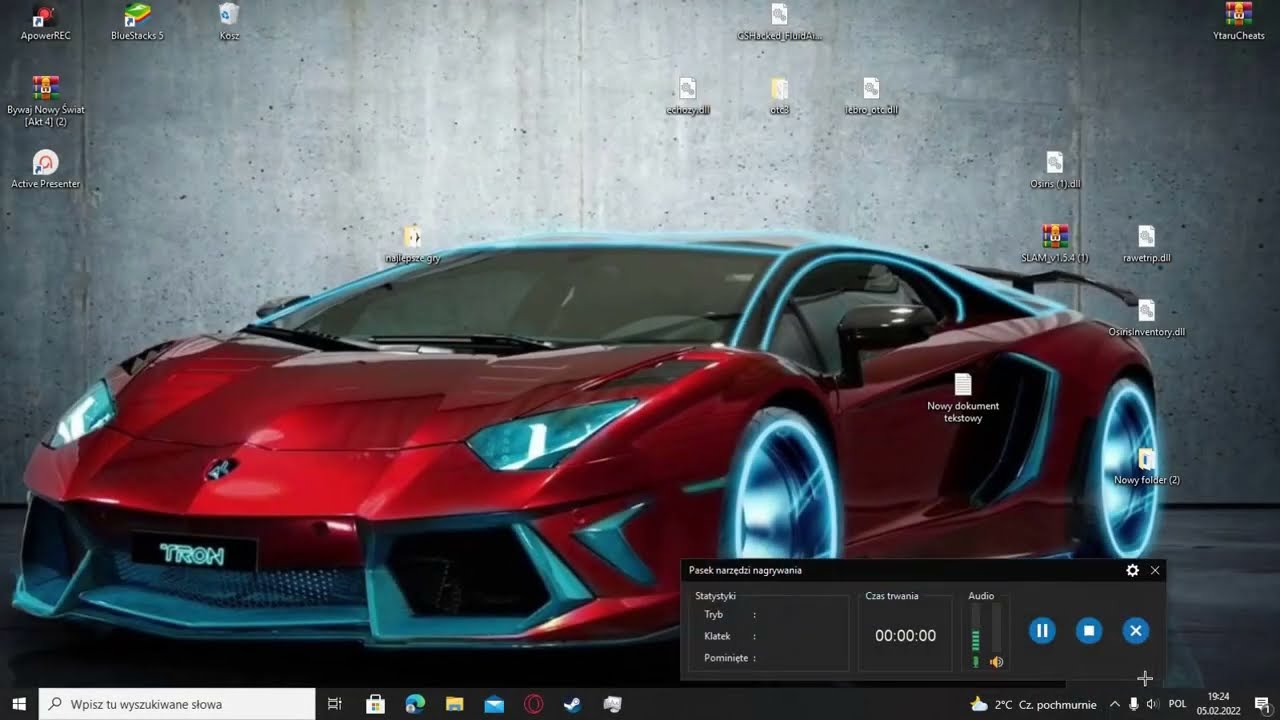The width and height of the screenshot is (1280, 720).
Task: Click the Klatek statistics row
Action: 730,636
